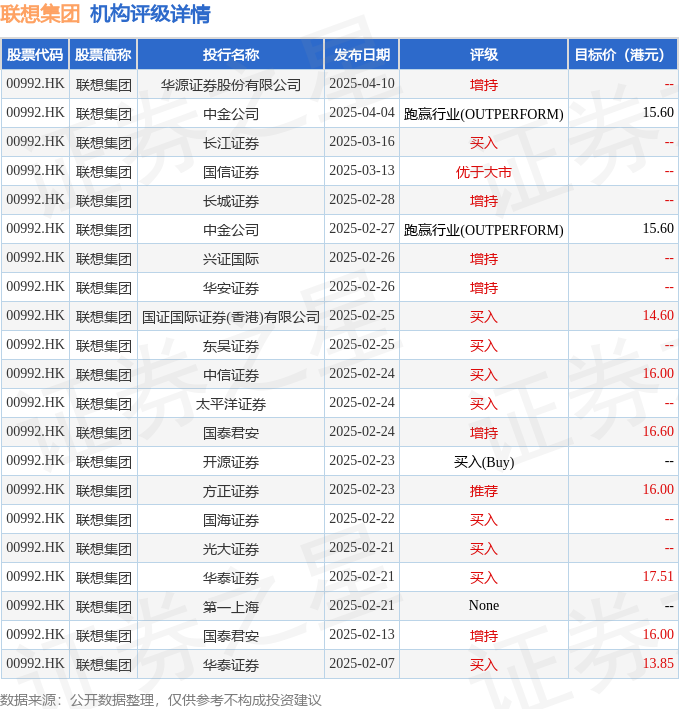Click the 发布日期 column header
This screenshot has height=709, width=679.
point(362,55)
